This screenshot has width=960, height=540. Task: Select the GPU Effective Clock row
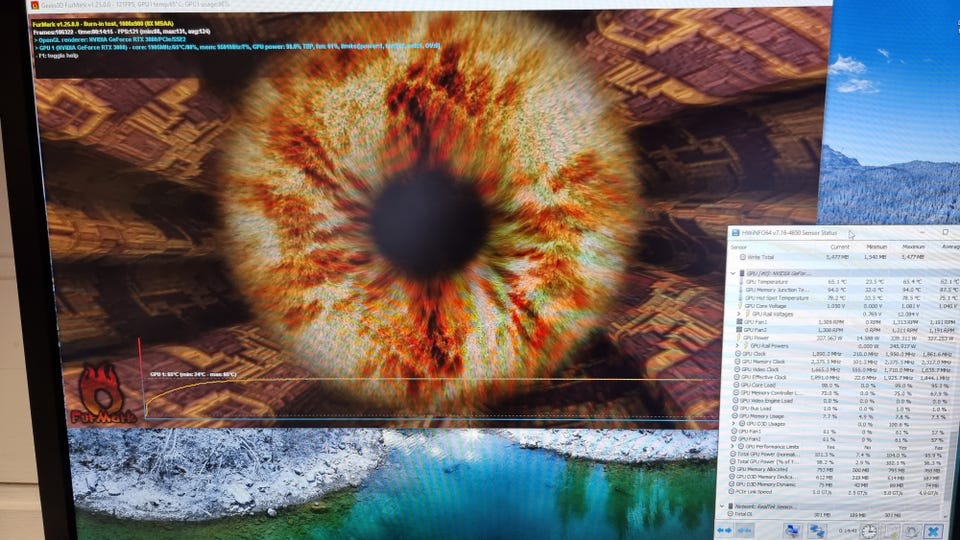point(843,377)
